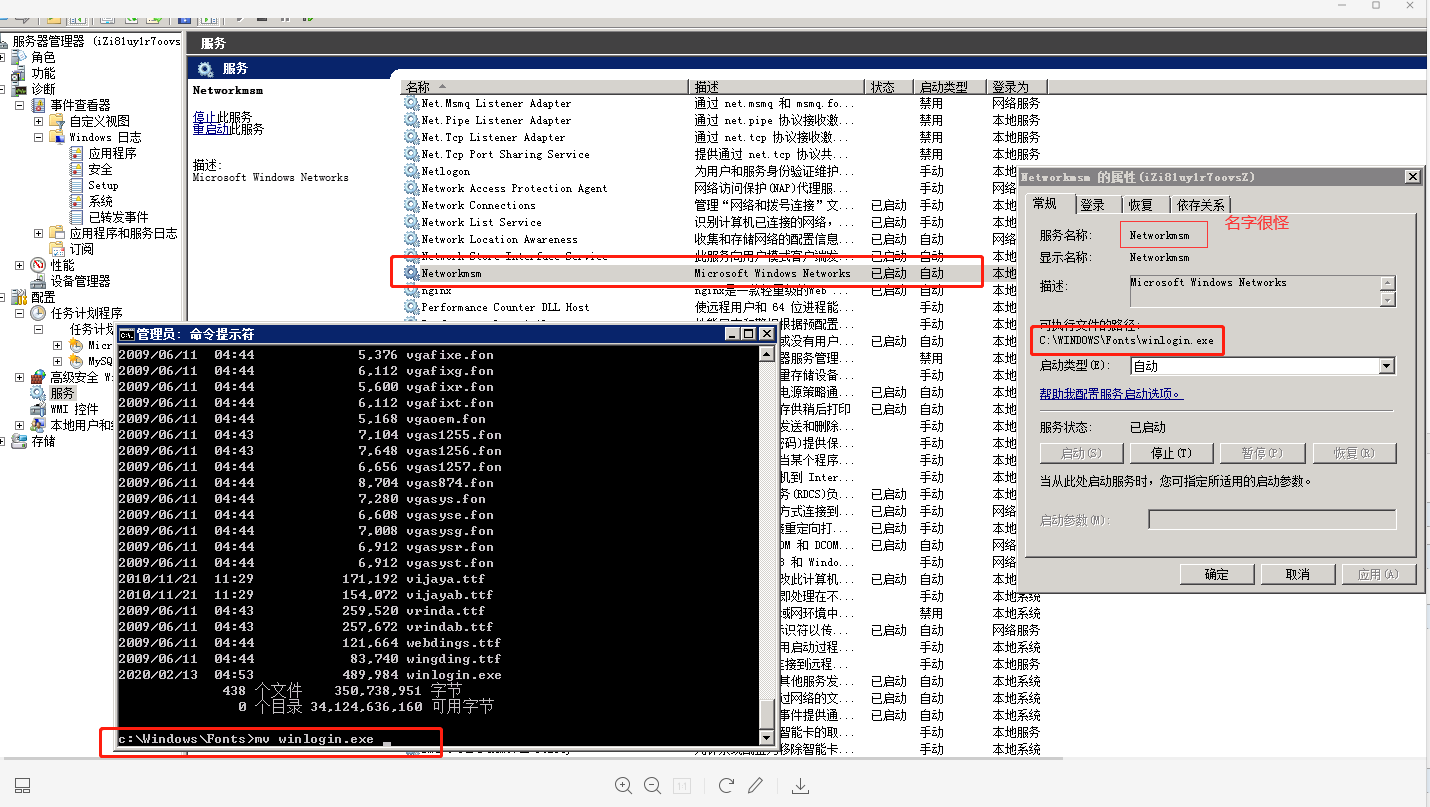Collapse the Windows 日志 node
Screen dimensions: 1430x807
pos(39,137)
